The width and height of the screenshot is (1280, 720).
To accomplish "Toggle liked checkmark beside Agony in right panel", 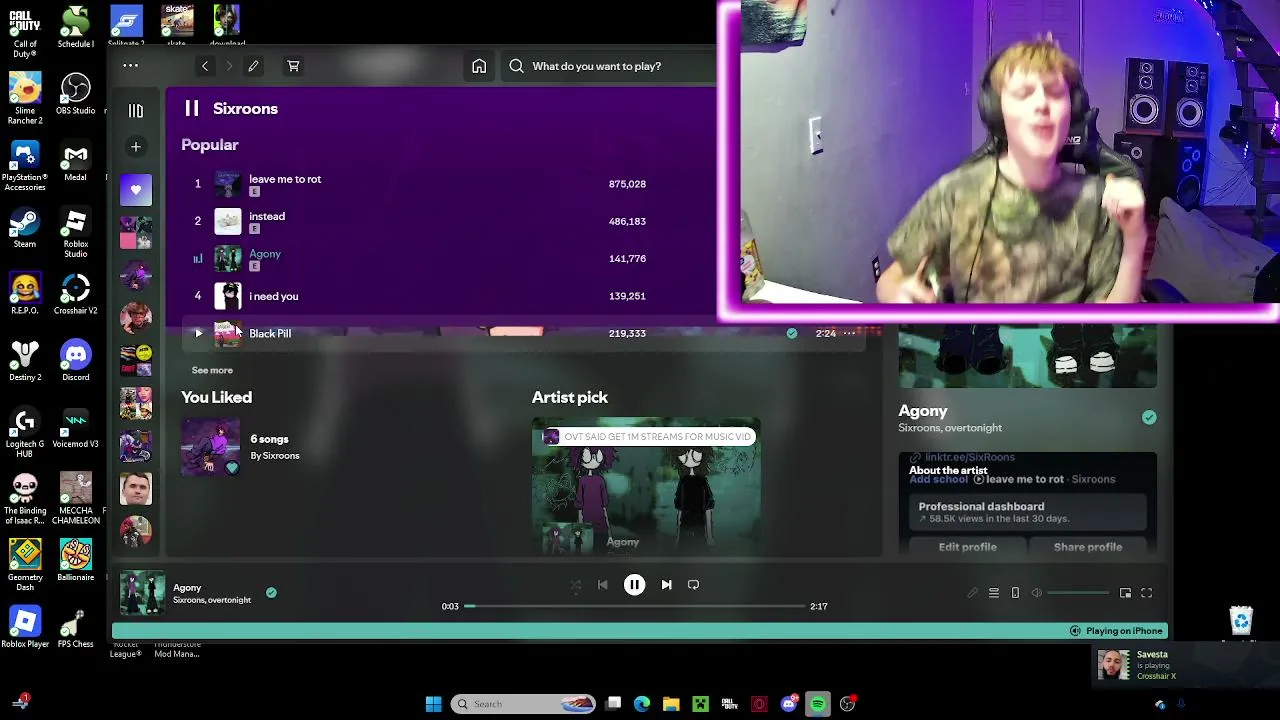I will 1149,418.
